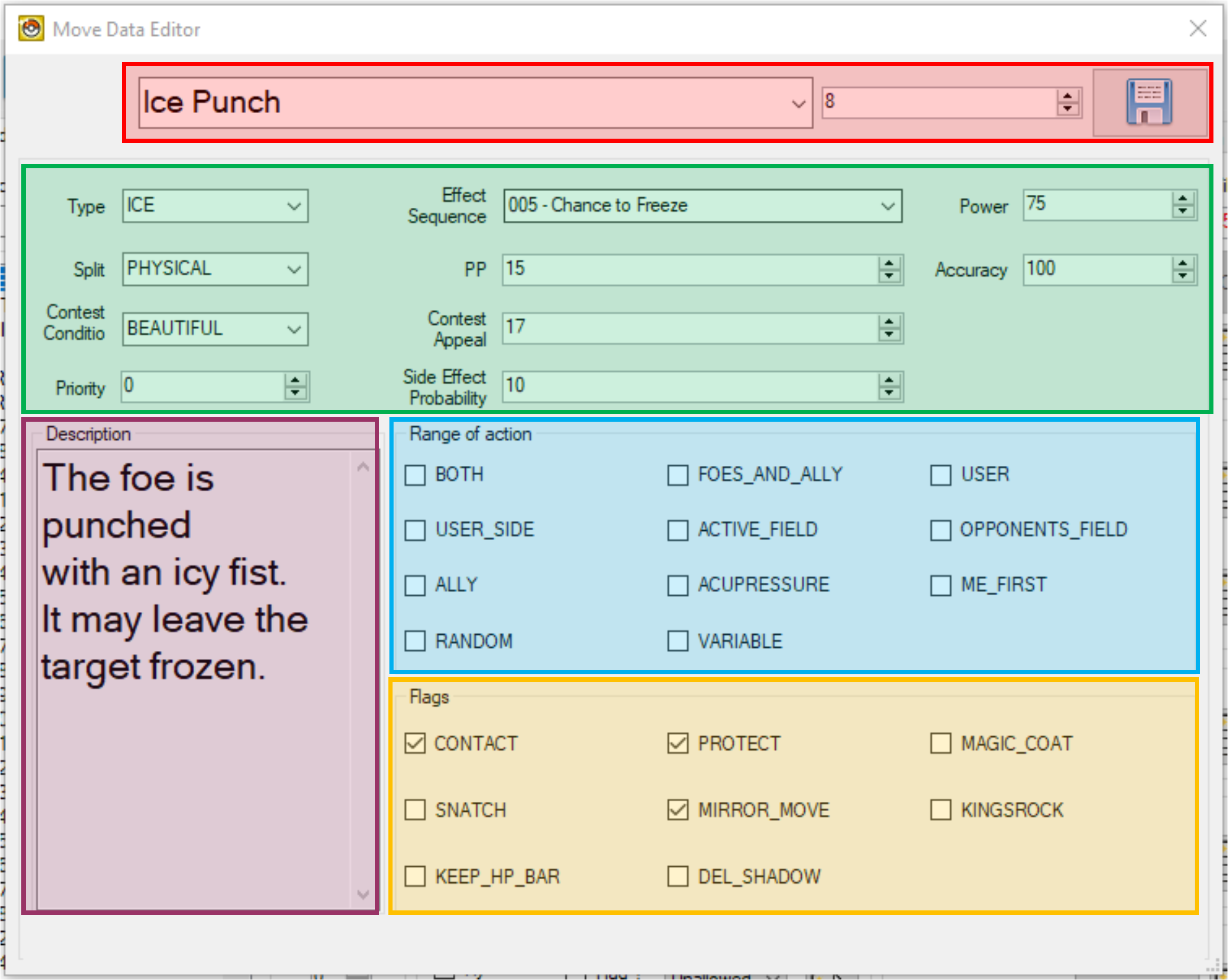This screenshot has height=980, width=1228.
Task: Click the Pokeball app icon in title bar
Action: coord(31,29)
